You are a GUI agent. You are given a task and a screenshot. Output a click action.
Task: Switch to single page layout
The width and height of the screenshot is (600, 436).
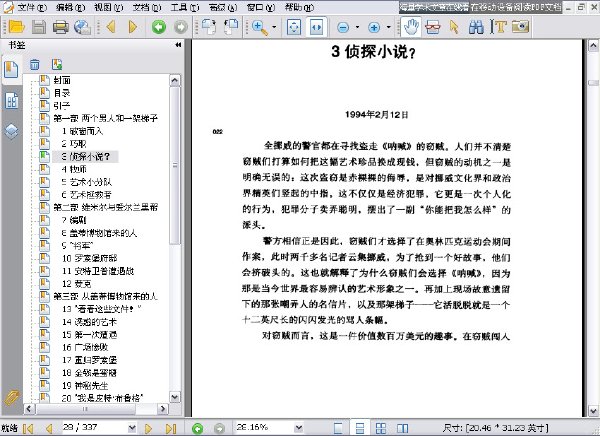338,428
